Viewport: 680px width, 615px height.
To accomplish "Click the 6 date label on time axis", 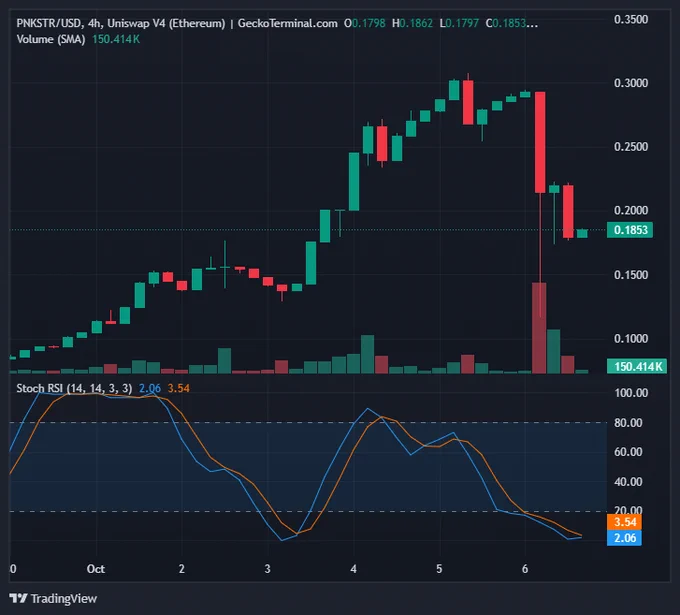I will (x=525, y=569).
